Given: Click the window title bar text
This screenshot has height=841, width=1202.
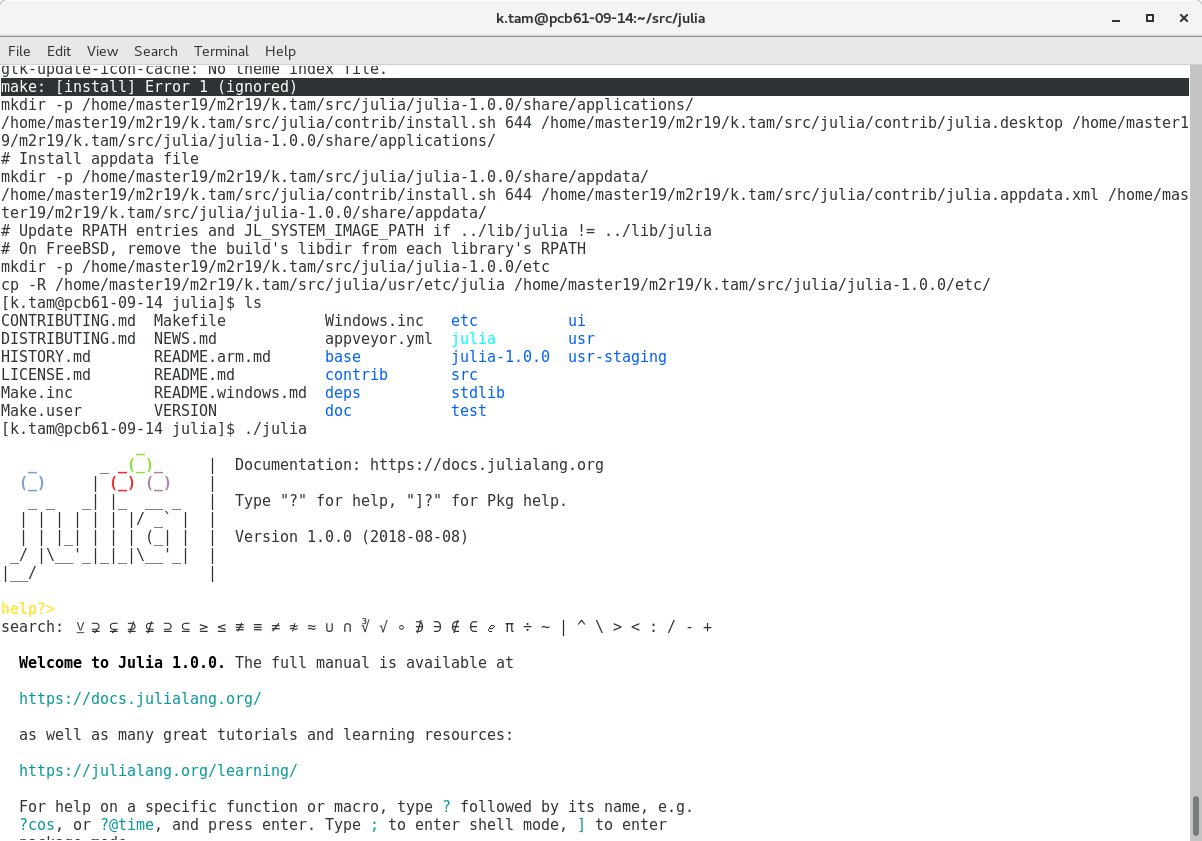Looking at the screenshot, I should coord(601,18).
